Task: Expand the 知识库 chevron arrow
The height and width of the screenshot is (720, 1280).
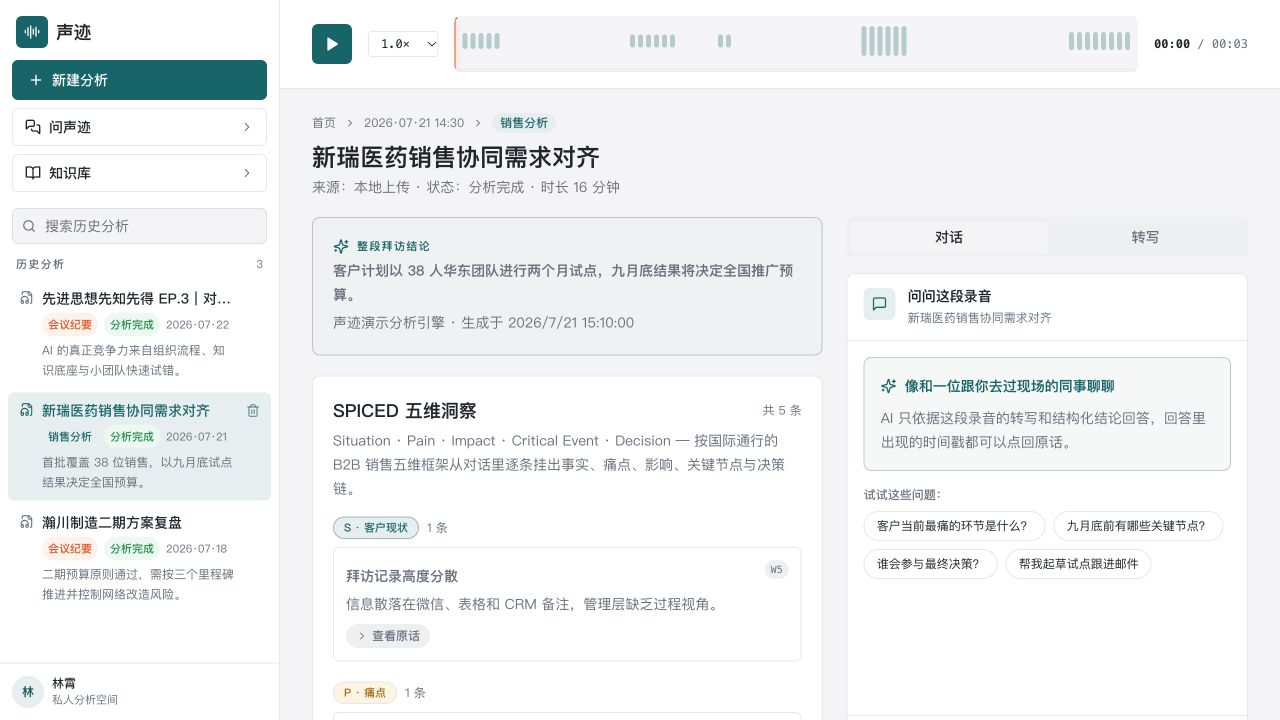Action: 247,173
